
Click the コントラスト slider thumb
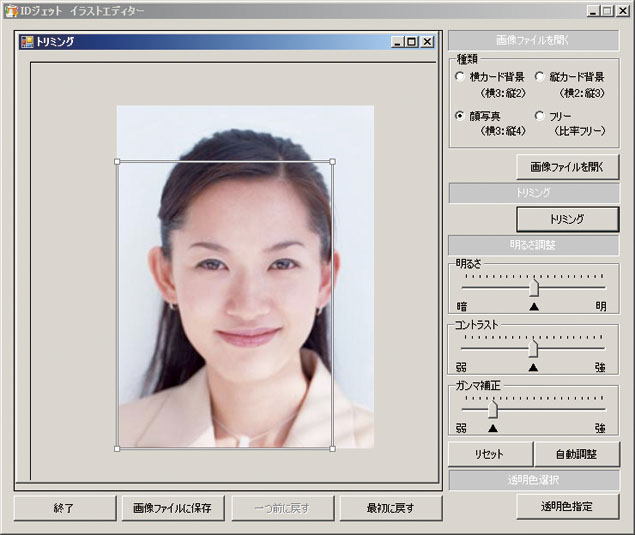[x=533, y=349]
